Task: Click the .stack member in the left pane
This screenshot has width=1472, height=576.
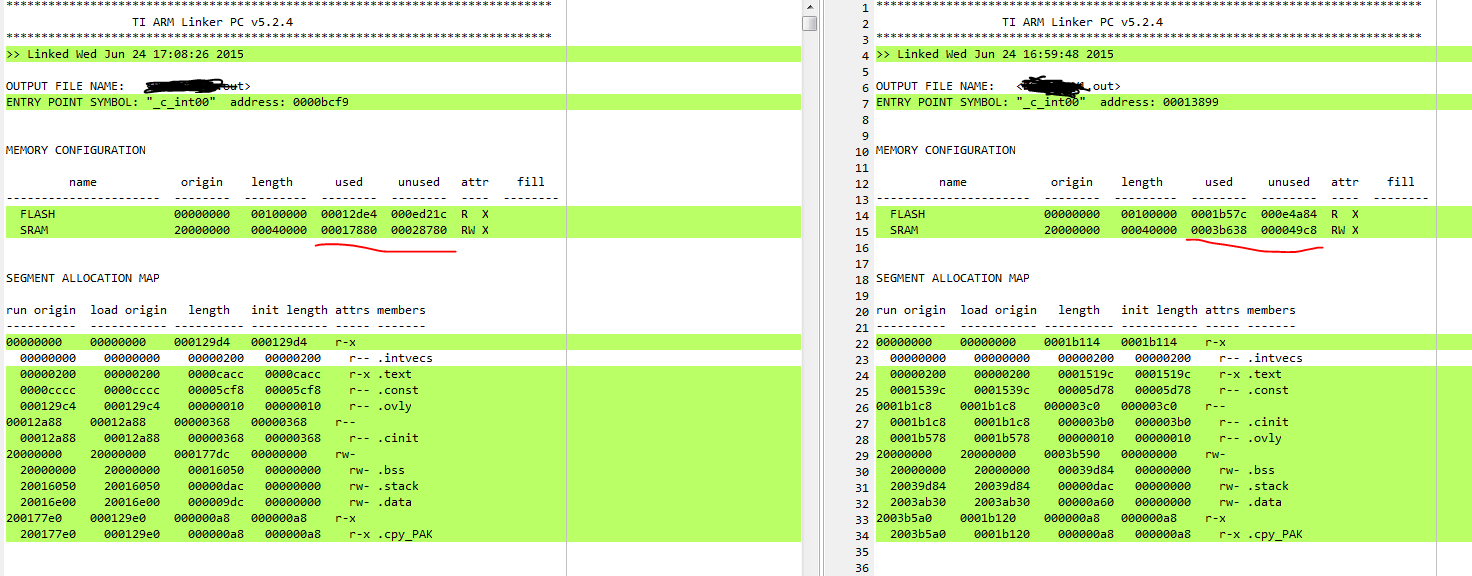Action: click(x=398, y=486)
